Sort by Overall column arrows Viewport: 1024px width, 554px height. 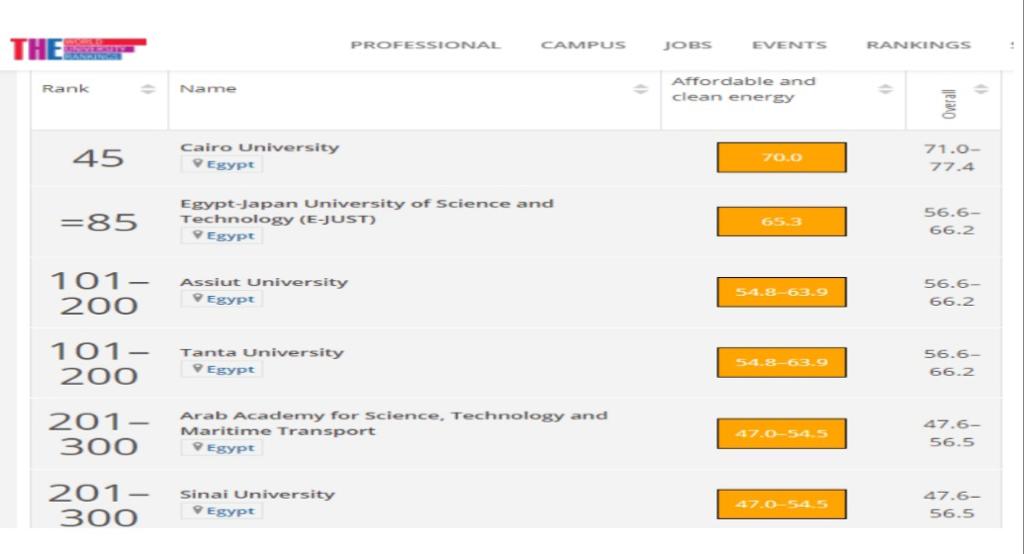(981, 90)
